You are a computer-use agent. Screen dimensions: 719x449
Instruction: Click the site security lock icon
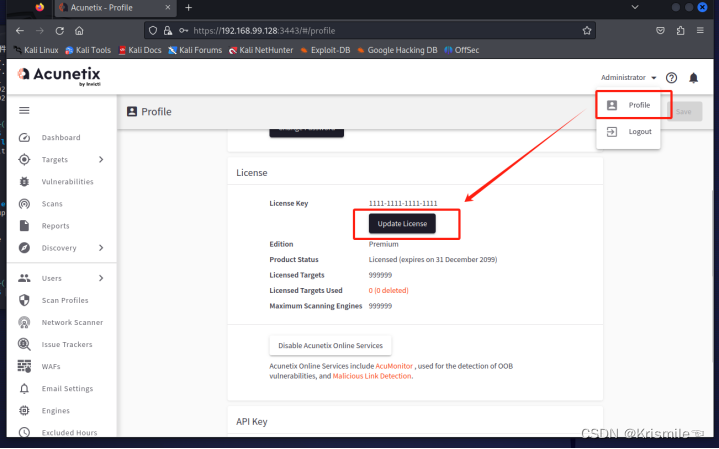(168, 31)
